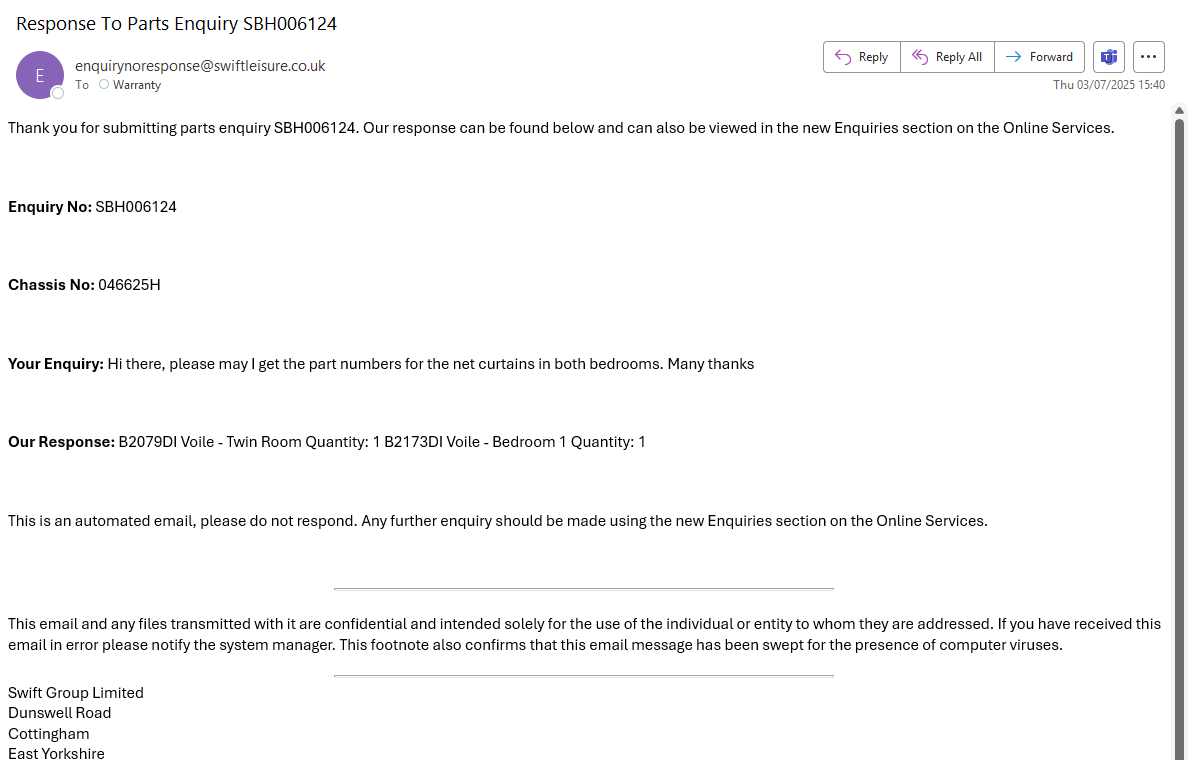Click the received date Thu 03/07/2025 15:40
Viewport: 1193px width, 760px height.
pos(1109,85)
